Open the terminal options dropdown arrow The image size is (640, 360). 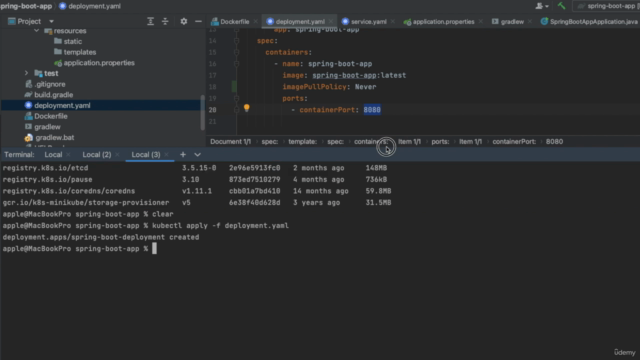[x=198, y=155]
